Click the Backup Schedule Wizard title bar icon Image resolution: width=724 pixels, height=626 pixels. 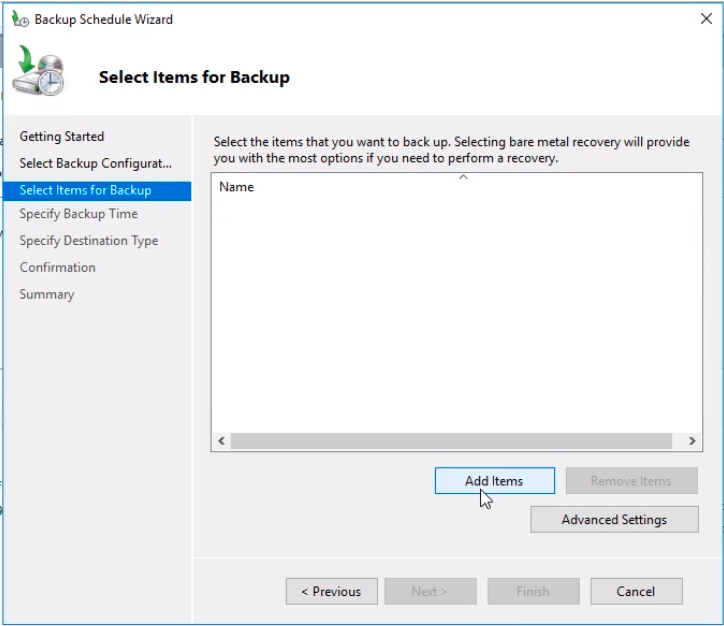click(x=19, y=18)
